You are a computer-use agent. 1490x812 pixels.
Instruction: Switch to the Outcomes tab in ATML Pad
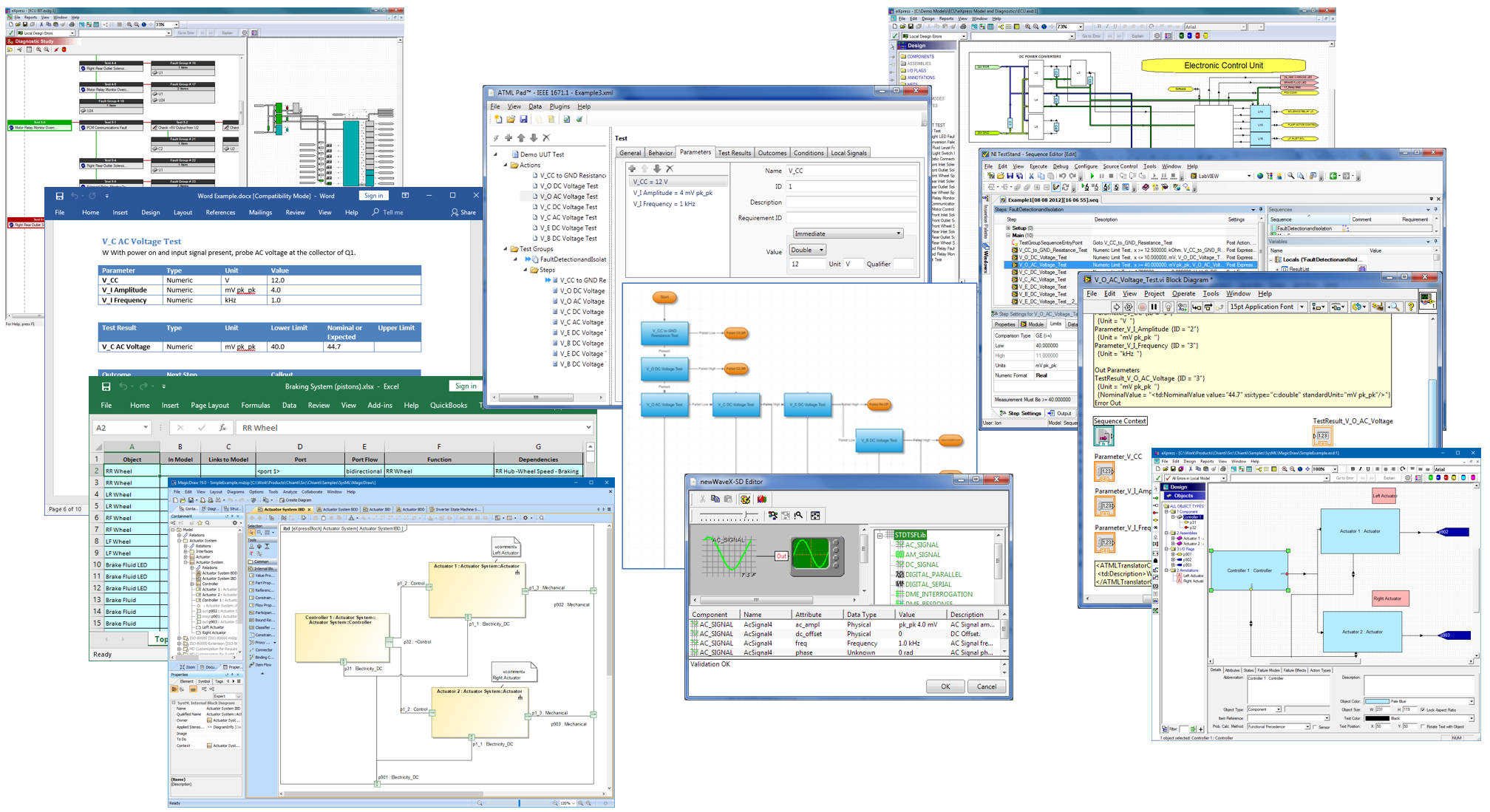coord(772,153)
